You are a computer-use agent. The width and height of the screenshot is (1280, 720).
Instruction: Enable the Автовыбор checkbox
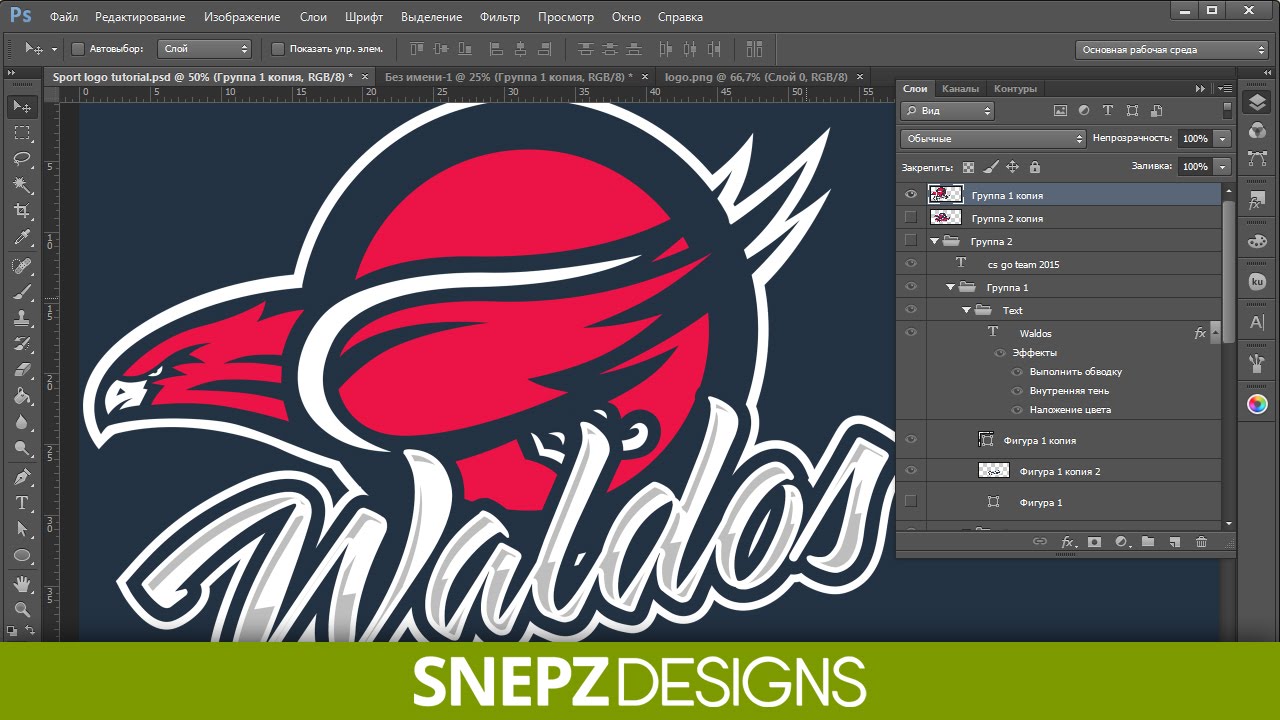(78, 49)
